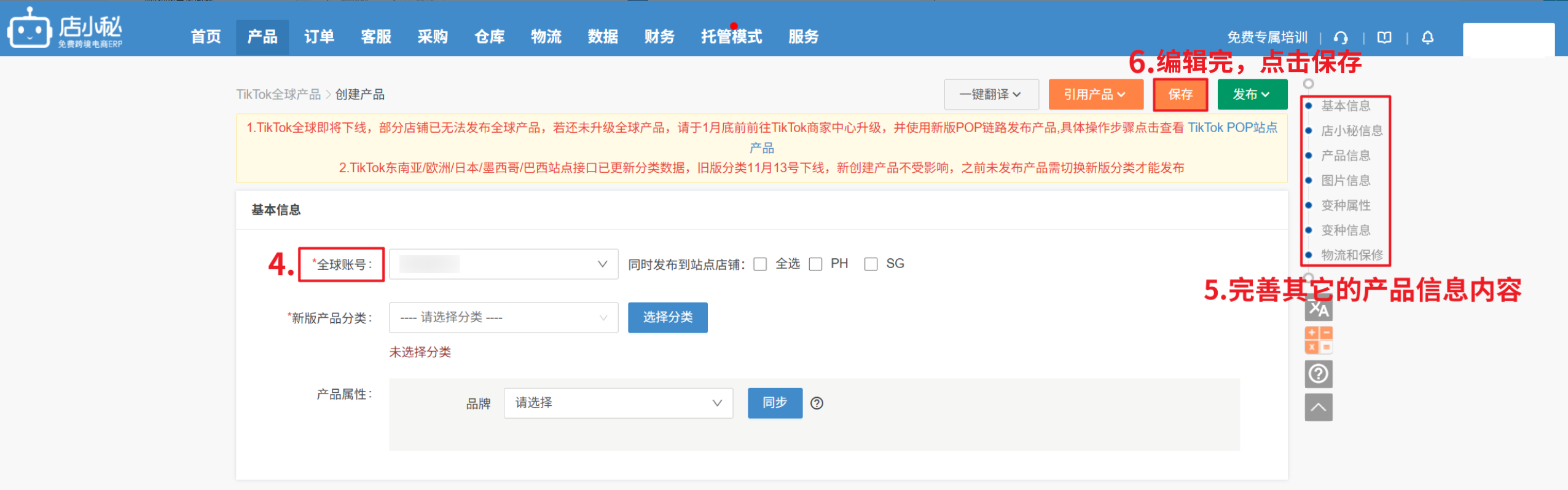
Task: Open the 品牌 请选择 dropdown
Action: (x=617, y=403)
